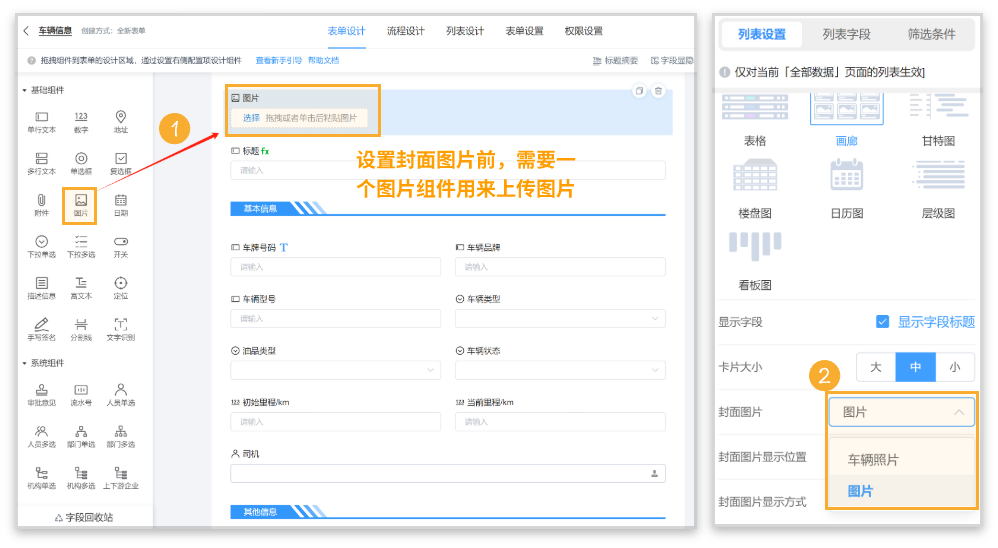Choose 层级图 view type

(938, 189)
